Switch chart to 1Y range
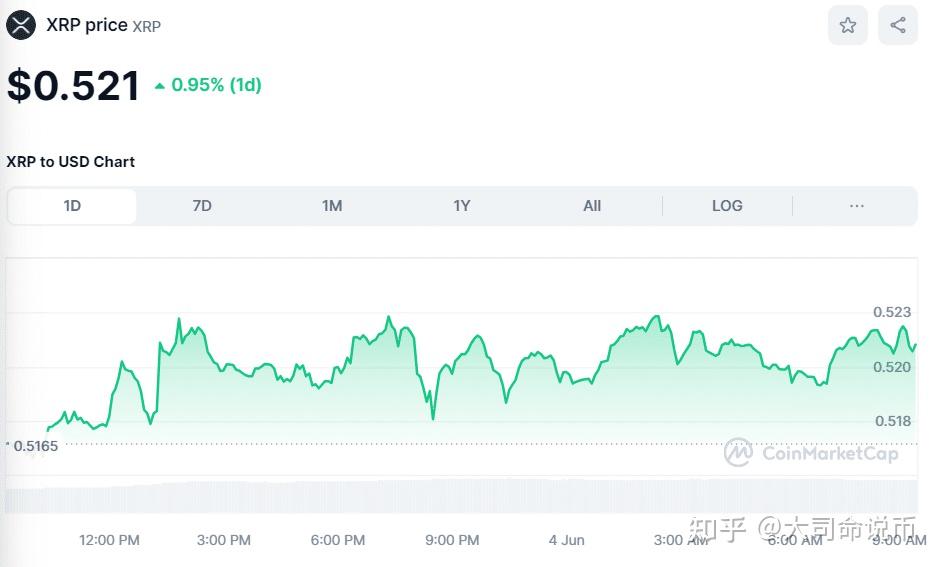Viewport: 941px width, 567px height. click(x=461, y=206)
